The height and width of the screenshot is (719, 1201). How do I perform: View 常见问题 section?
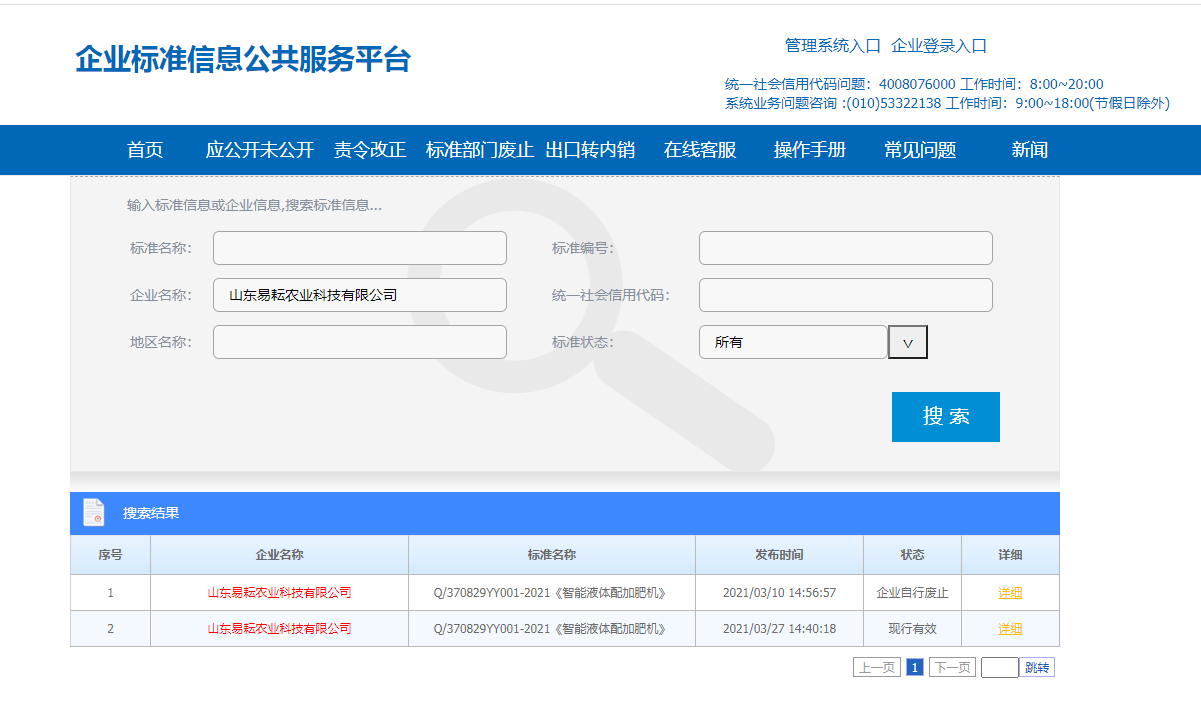[920, 150]
